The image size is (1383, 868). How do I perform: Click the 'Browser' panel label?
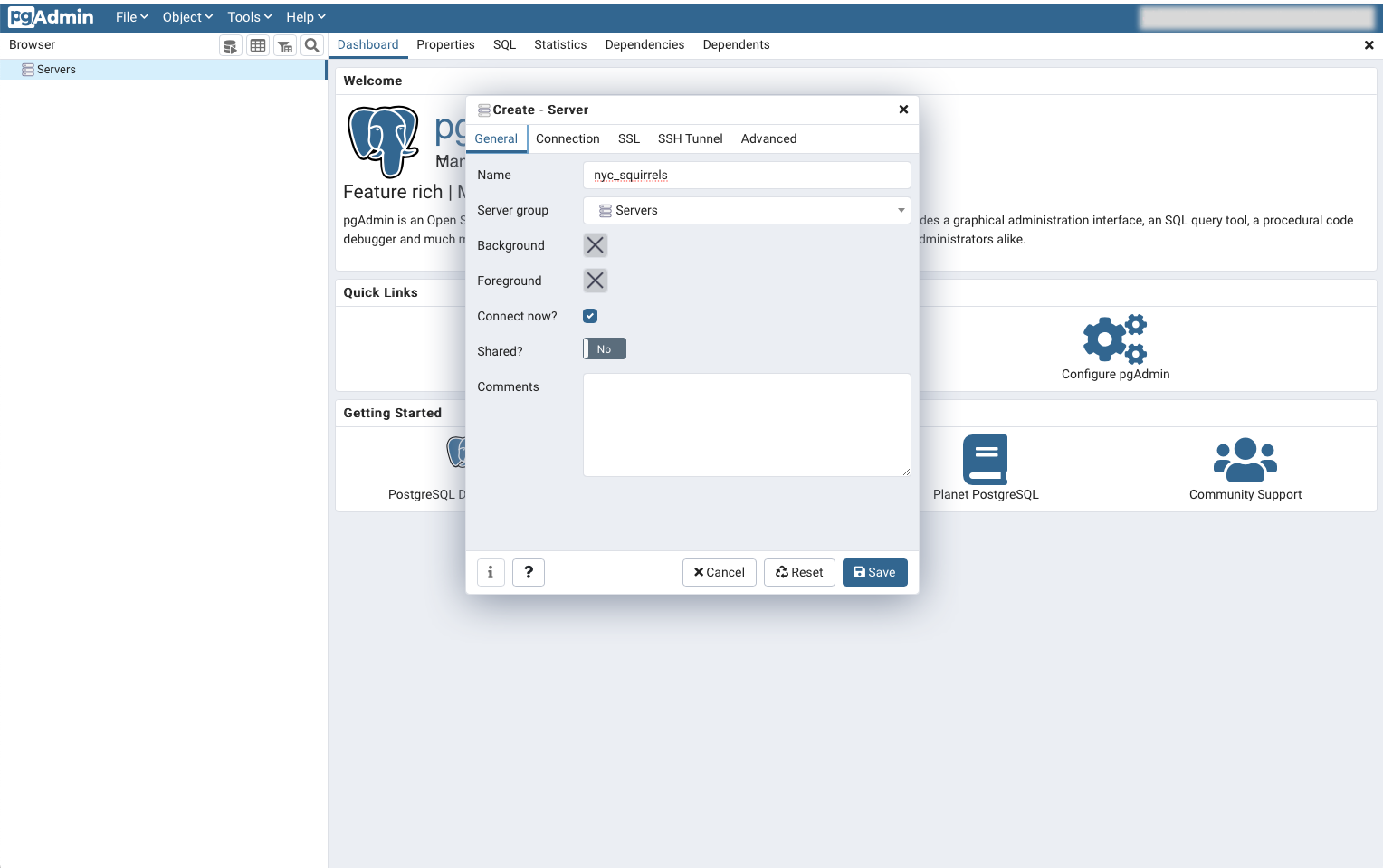(x=32, y=45)
